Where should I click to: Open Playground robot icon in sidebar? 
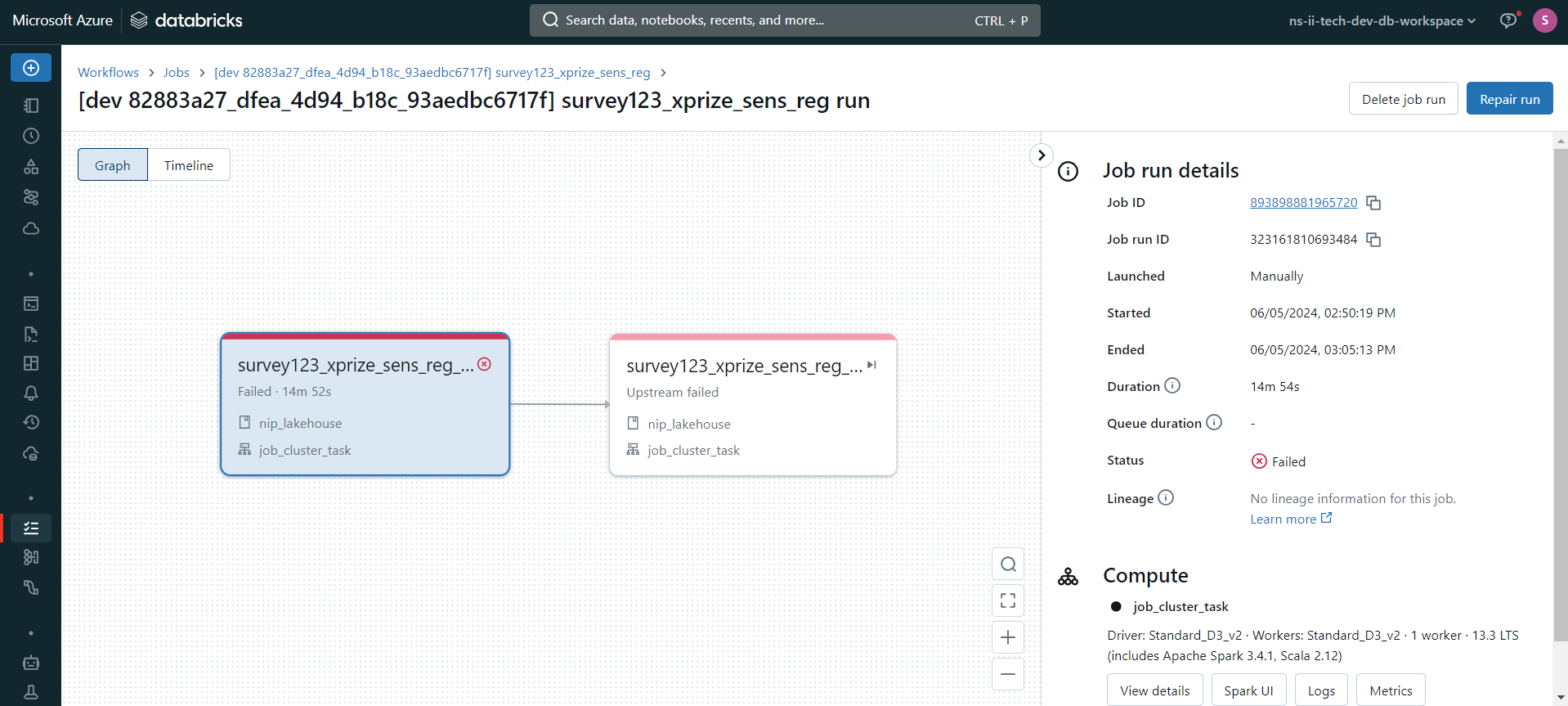click(31, 663)
